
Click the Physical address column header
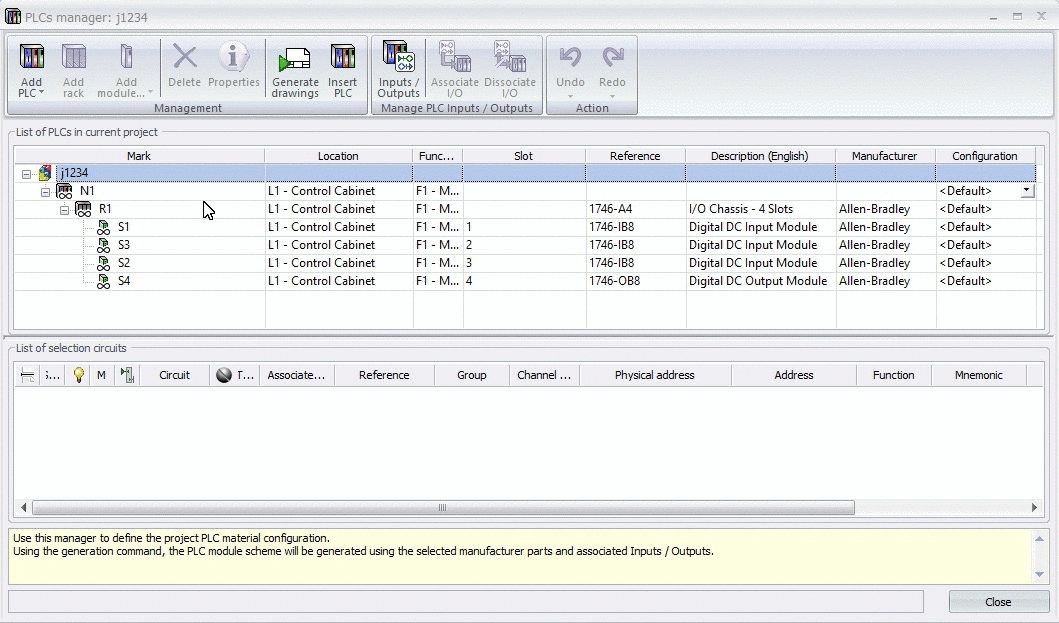(654, 375)
